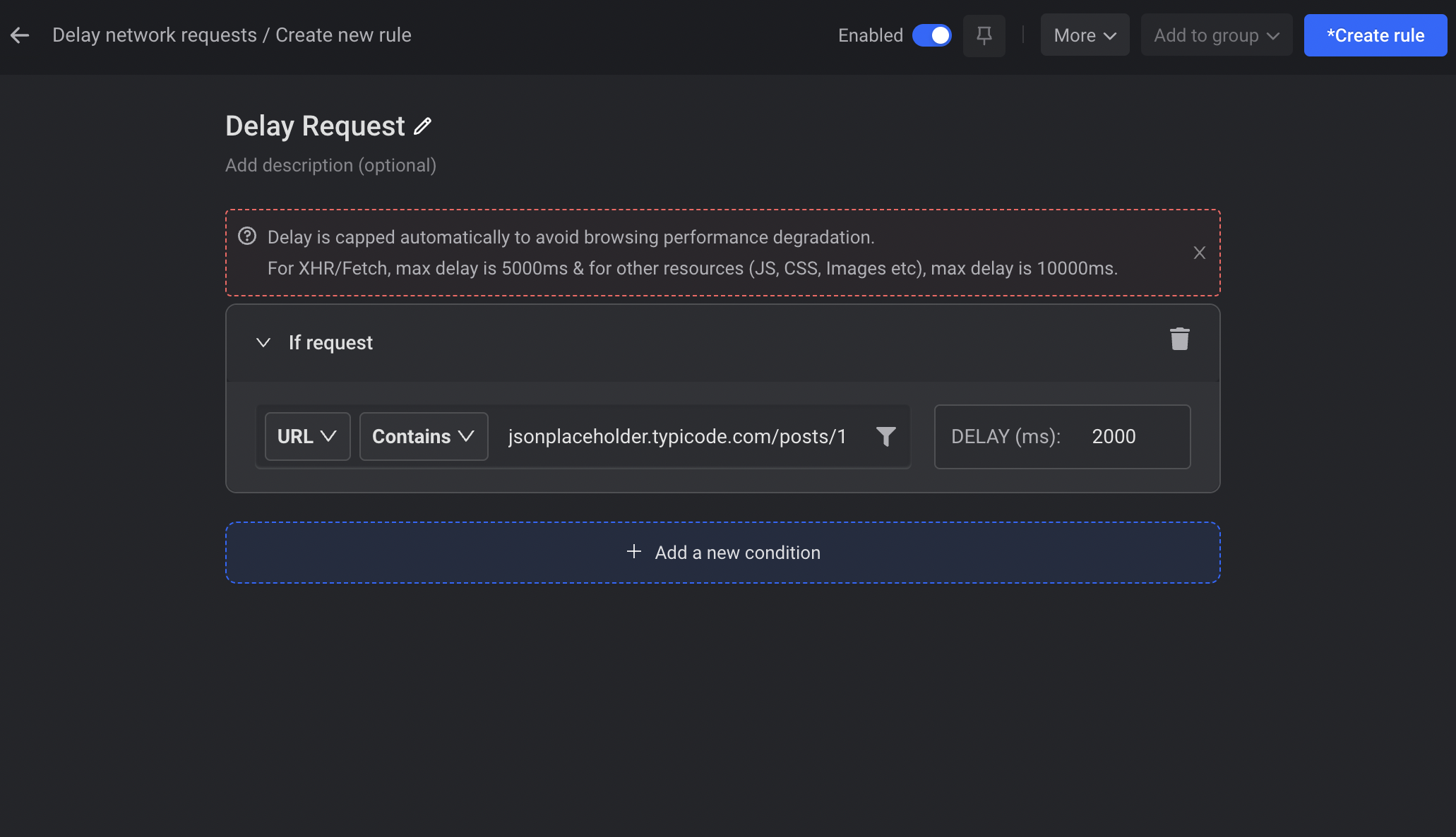The image size is (1456, 837).
Task: Open the URL source type dropdown
Action: click(307, 436)
